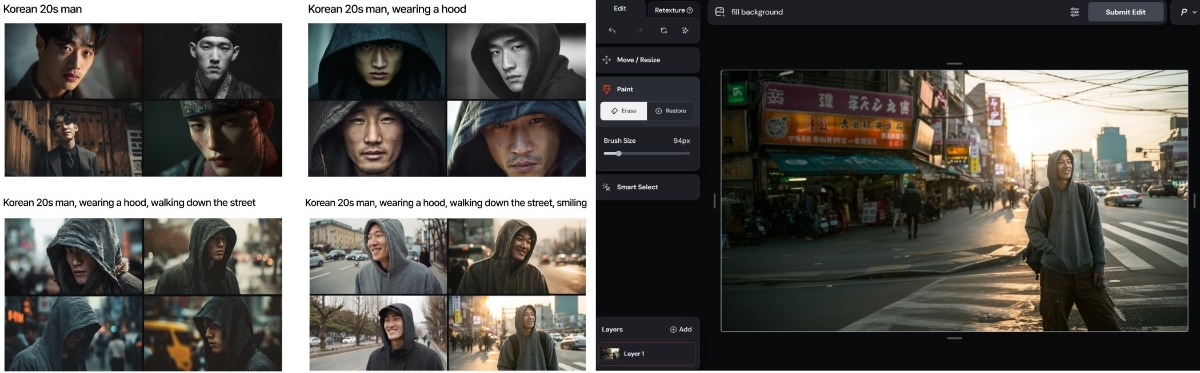Click the Submit Edit button

coord(1126,12)
